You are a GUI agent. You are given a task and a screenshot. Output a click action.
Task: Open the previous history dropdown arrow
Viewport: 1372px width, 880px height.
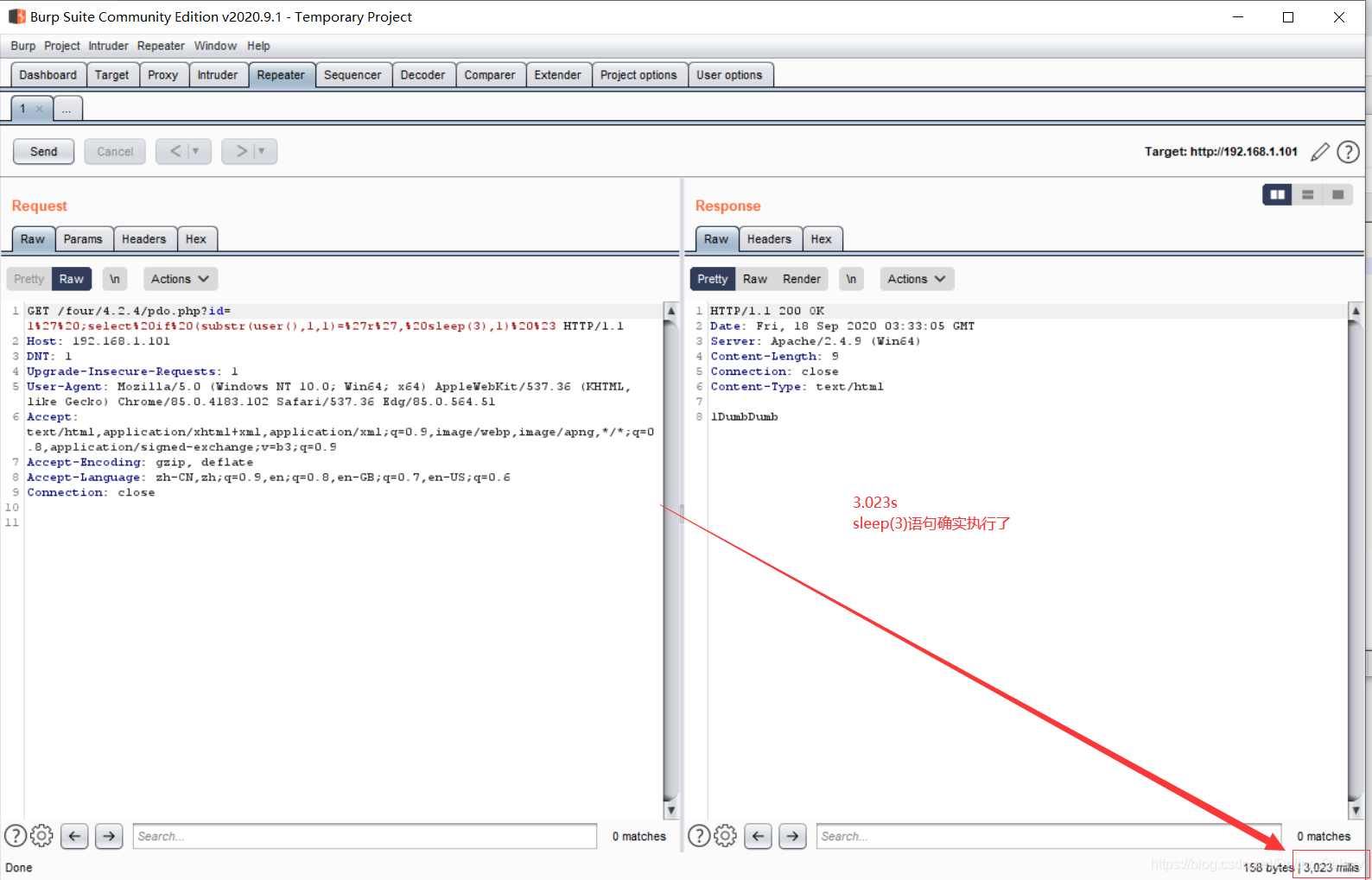pyautogui.click(x=197, y=151)
